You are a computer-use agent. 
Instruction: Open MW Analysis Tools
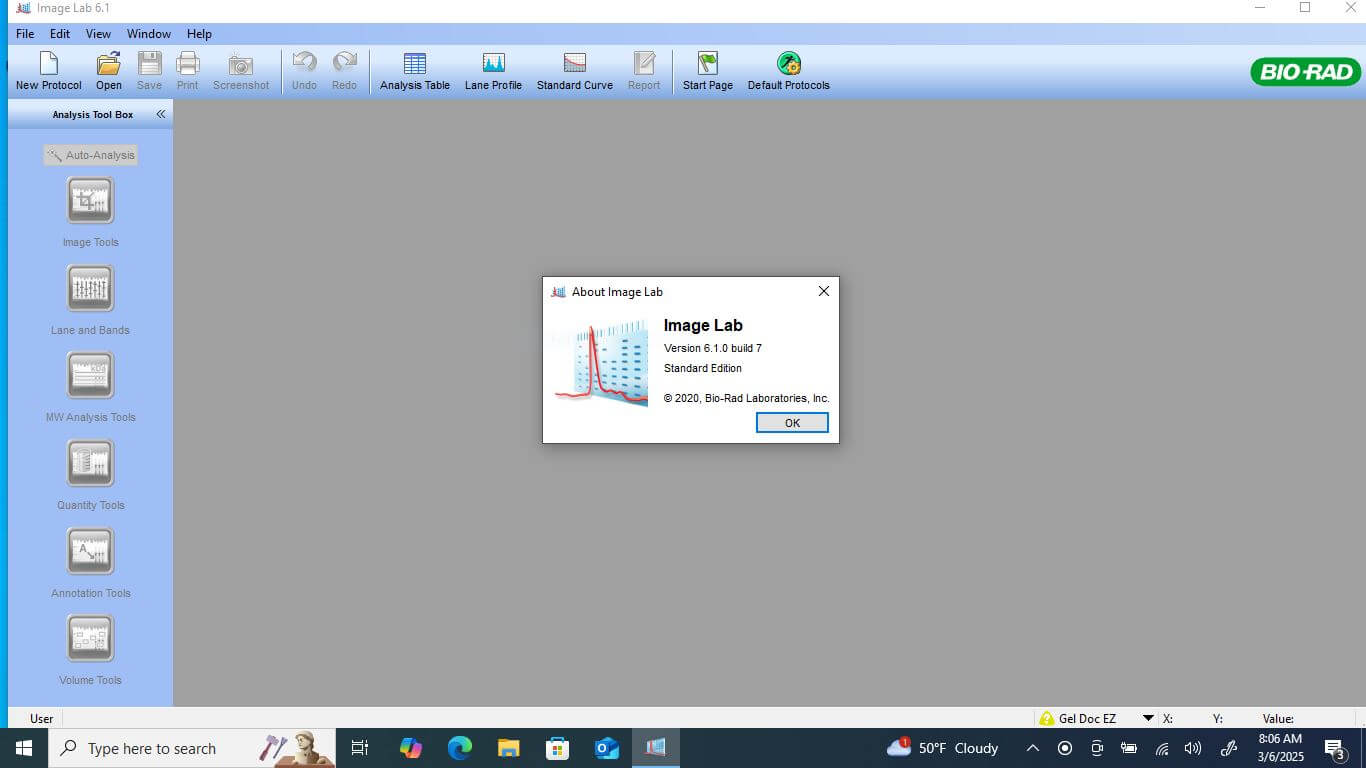90,376
